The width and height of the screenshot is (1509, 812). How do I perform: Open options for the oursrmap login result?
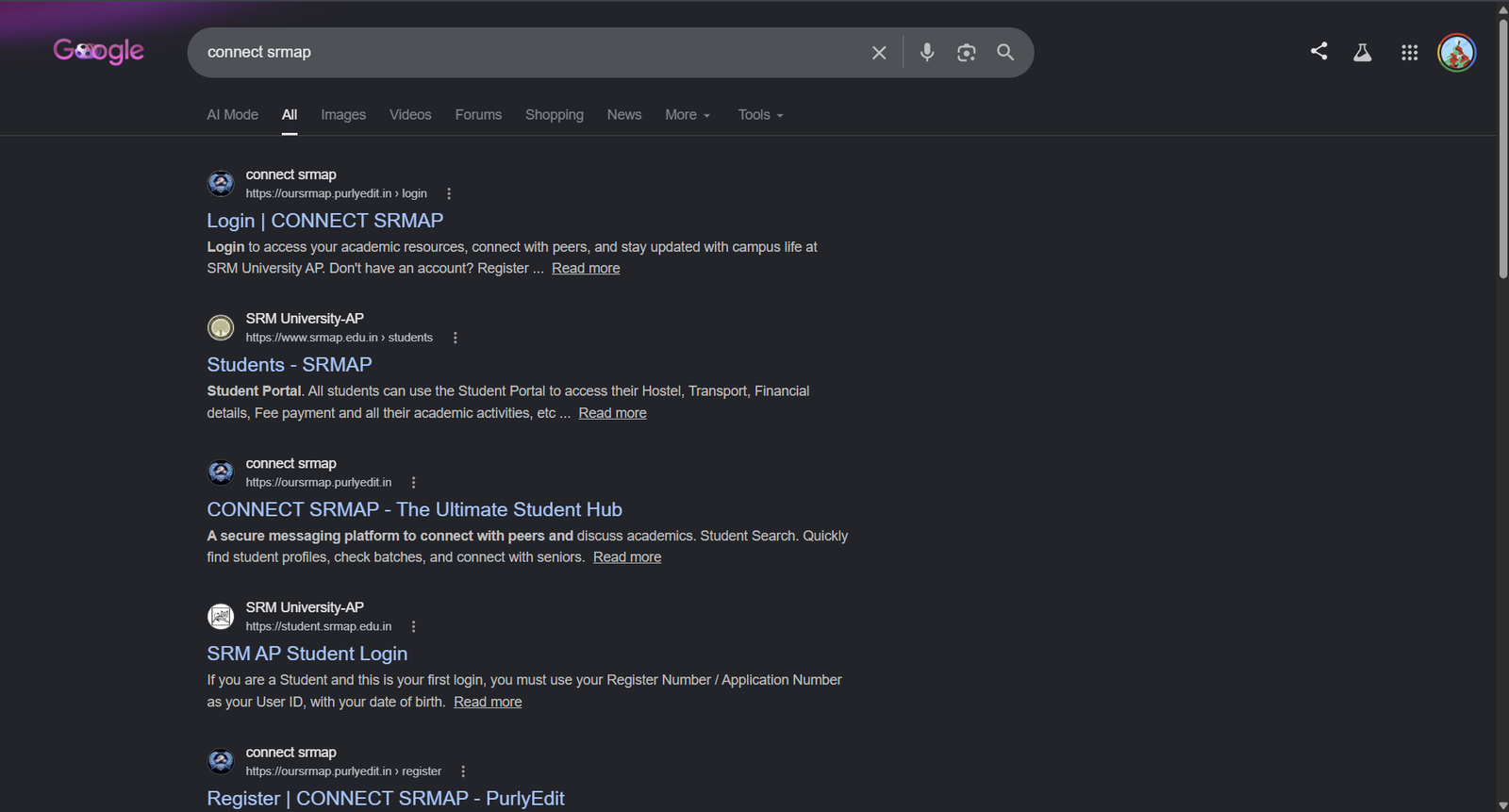point(449,193)
